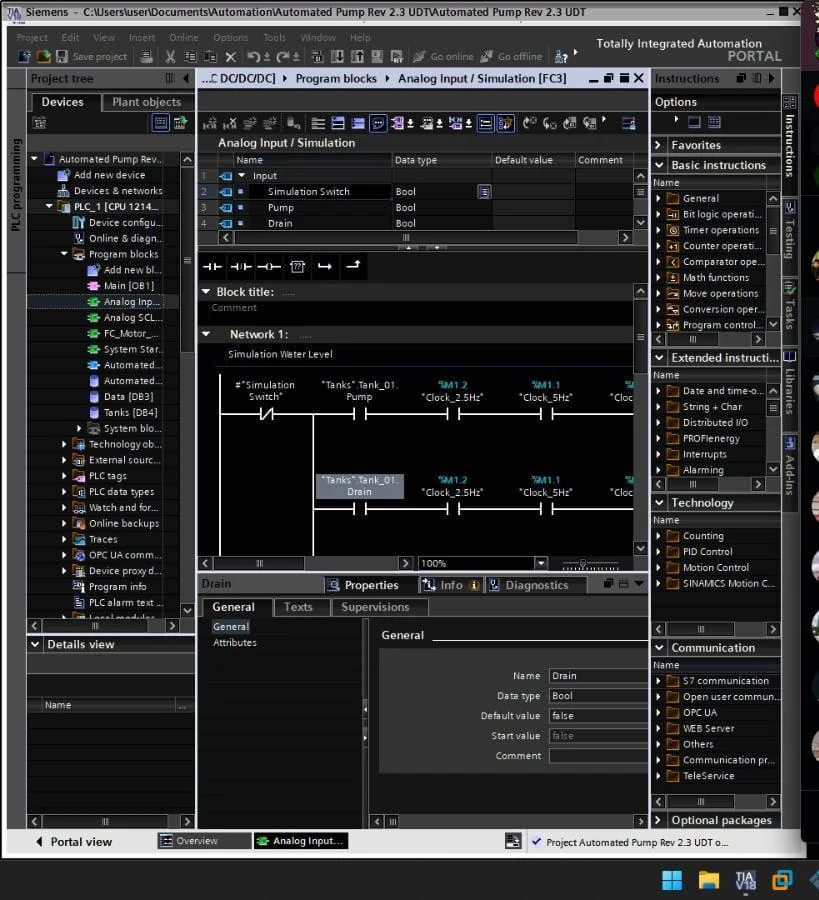Screen dimensions: 819x900
Task: Click the Open branch icon
Action: [325, 266]
